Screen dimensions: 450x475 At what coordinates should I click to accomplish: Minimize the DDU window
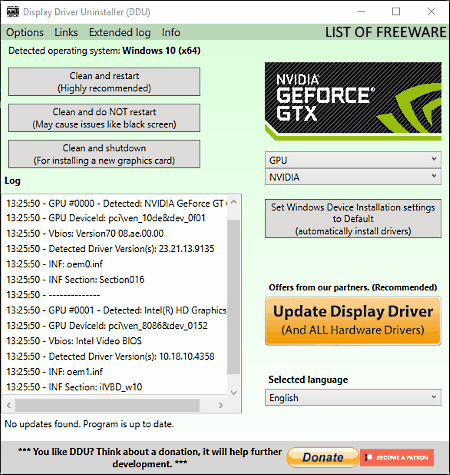pyautogui.click(x=362, y=12)
